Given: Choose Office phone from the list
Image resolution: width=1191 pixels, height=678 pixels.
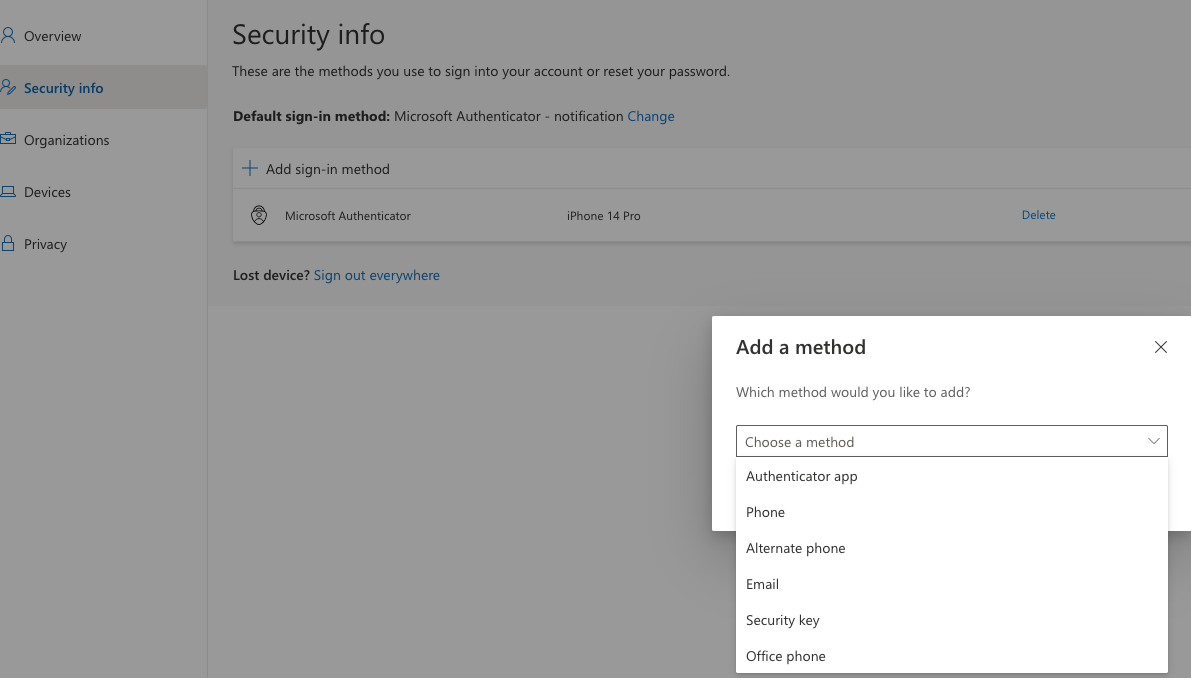Looking at the screenshot, I should [x=785, y=656].
